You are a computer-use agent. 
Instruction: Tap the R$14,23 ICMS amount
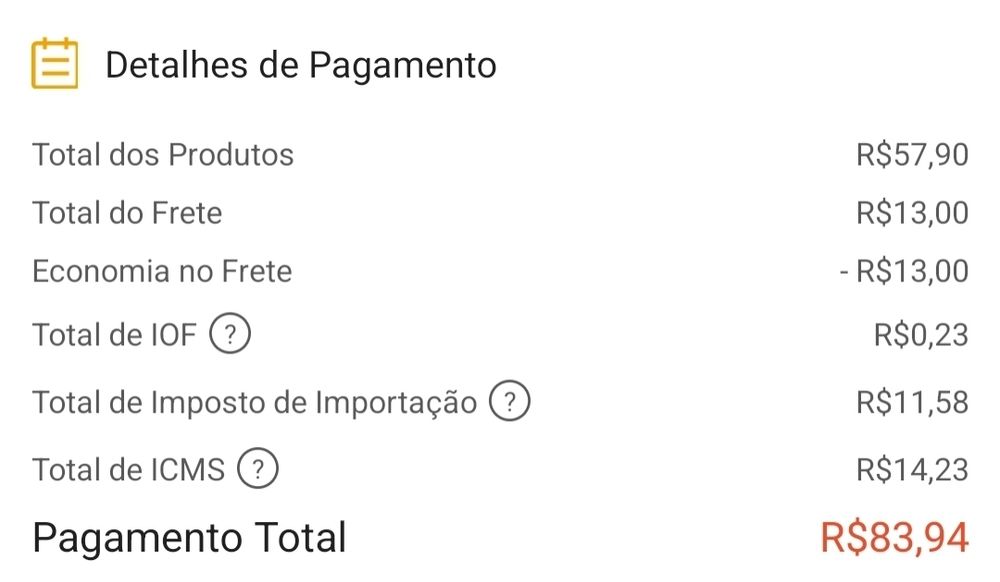[x=912, y=469]
